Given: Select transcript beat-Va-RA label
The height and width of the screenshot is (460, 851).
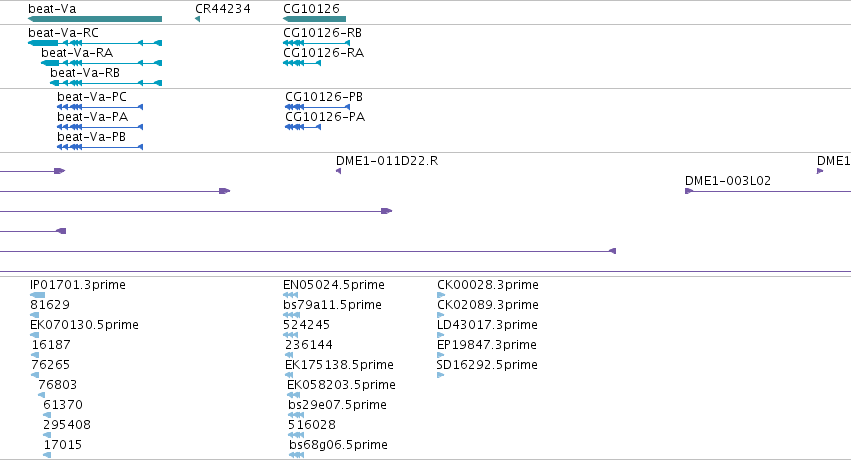Looking at the screenshot, I should [77, 53].
